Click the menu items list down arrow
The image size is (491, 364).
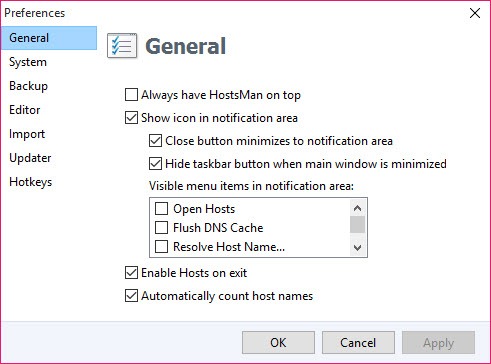[x=357, y=248]
